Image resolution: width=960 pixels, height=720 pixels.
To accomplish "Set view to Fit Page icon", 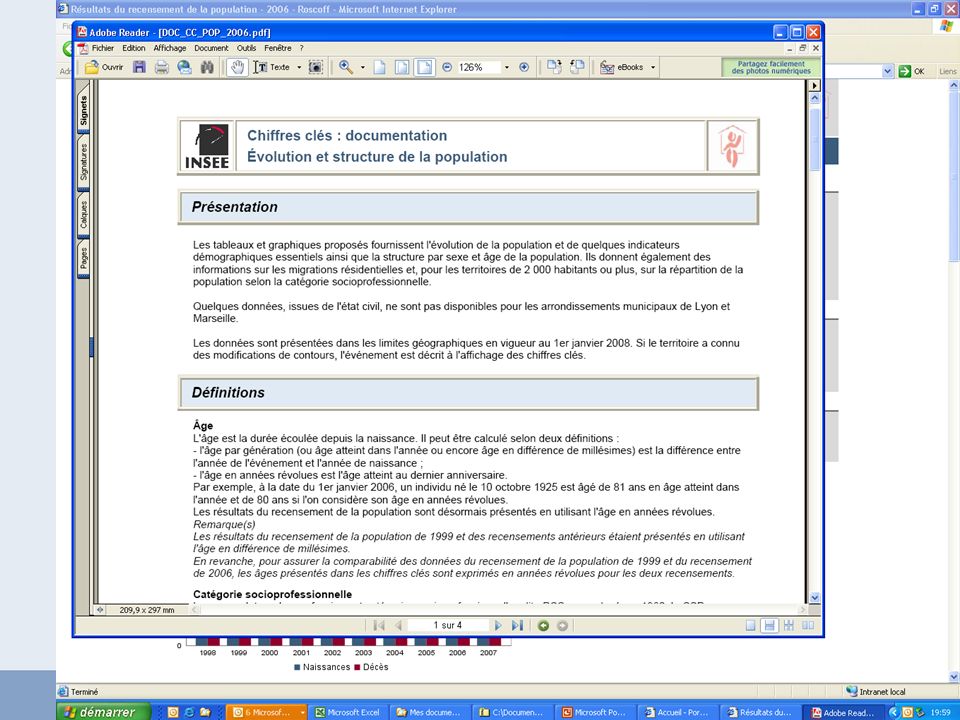I will (402, 67).
